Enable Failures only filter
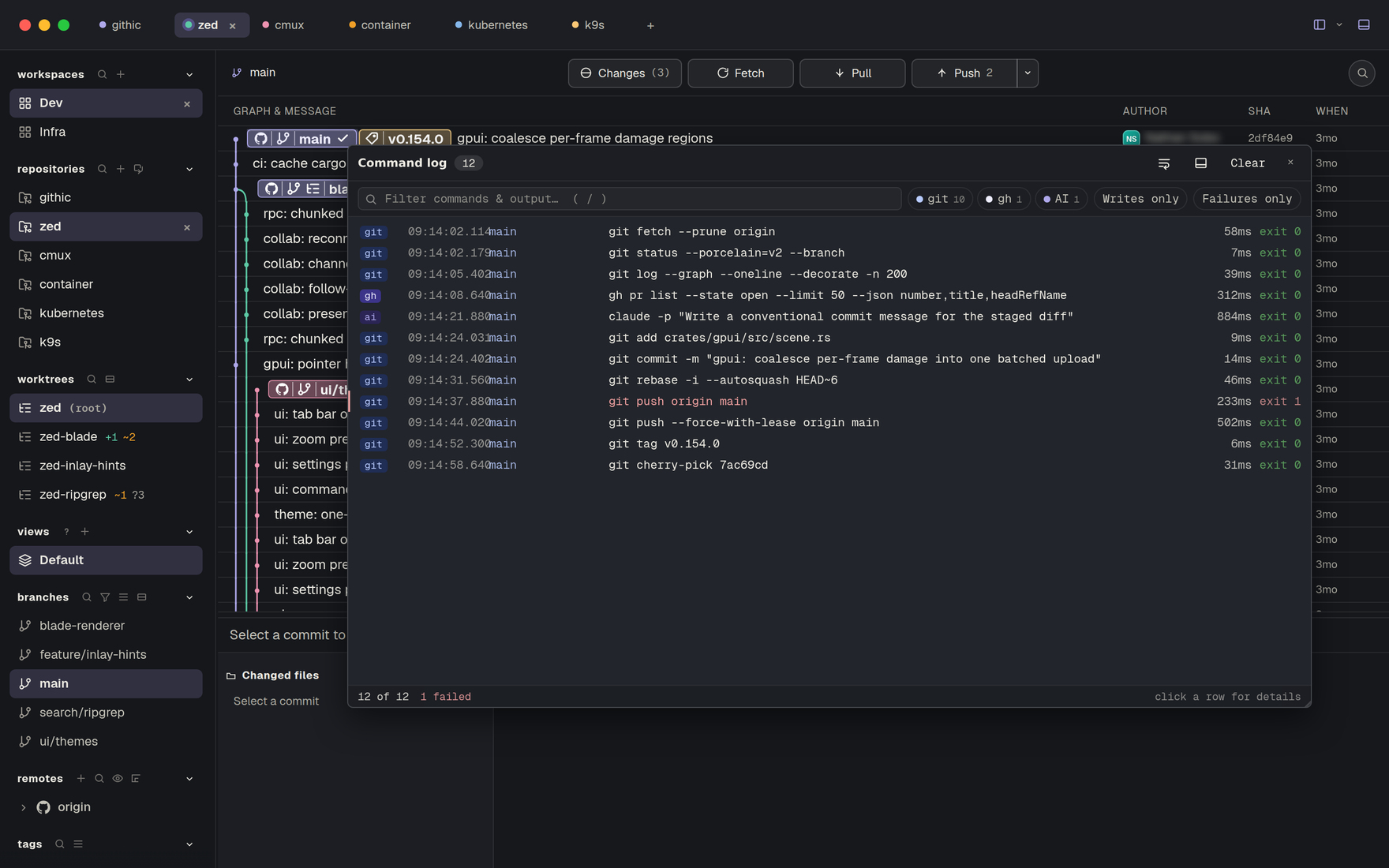The height and width of the screenshot is (868, 1389). tap(1247, 199)
